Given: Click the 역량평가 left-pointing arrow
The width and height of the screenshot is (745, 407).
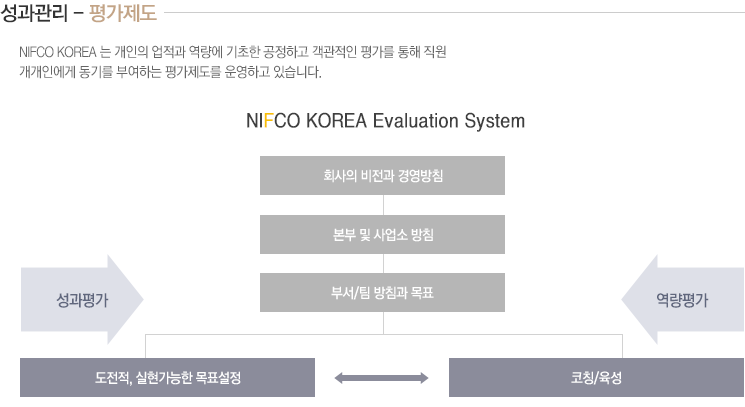Looking at the screenshot, I should pyautogui.click(x=682, y=300).
